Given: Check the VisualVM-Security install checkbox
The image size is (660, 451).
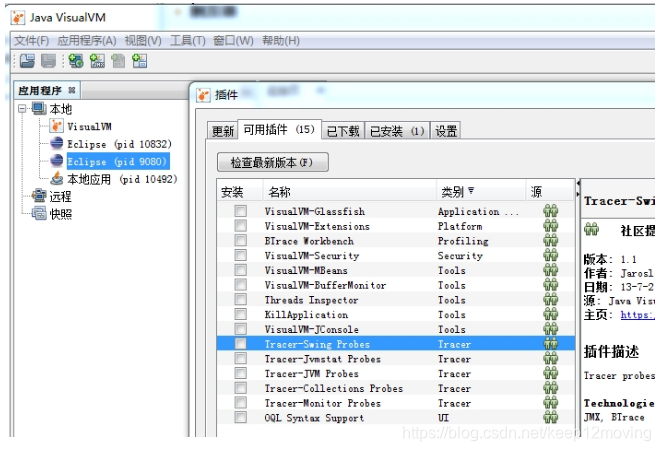Looking at the screenshot, I should (x=241, y=255).
